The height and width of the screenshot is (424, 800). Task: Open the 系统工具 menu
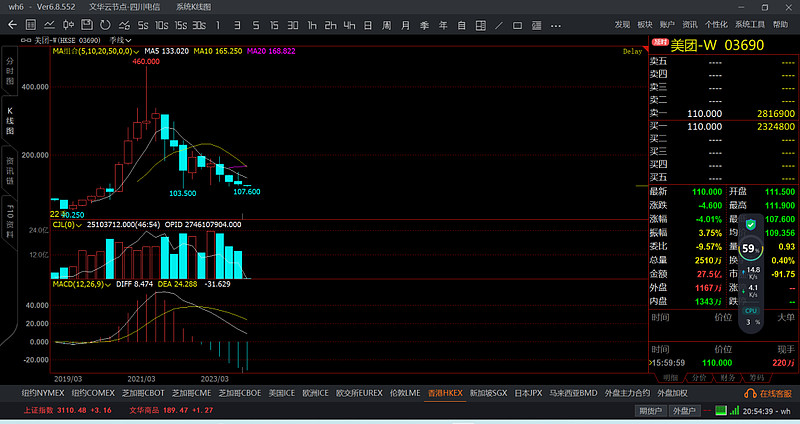click(749, 24)
